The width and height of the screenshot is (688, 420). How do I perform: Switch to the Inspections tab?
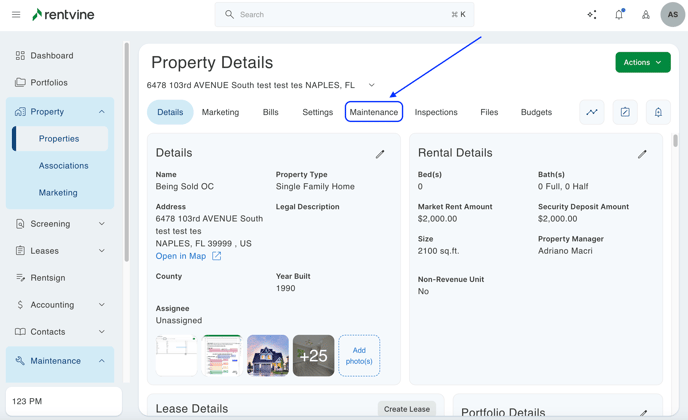point(436,112)
